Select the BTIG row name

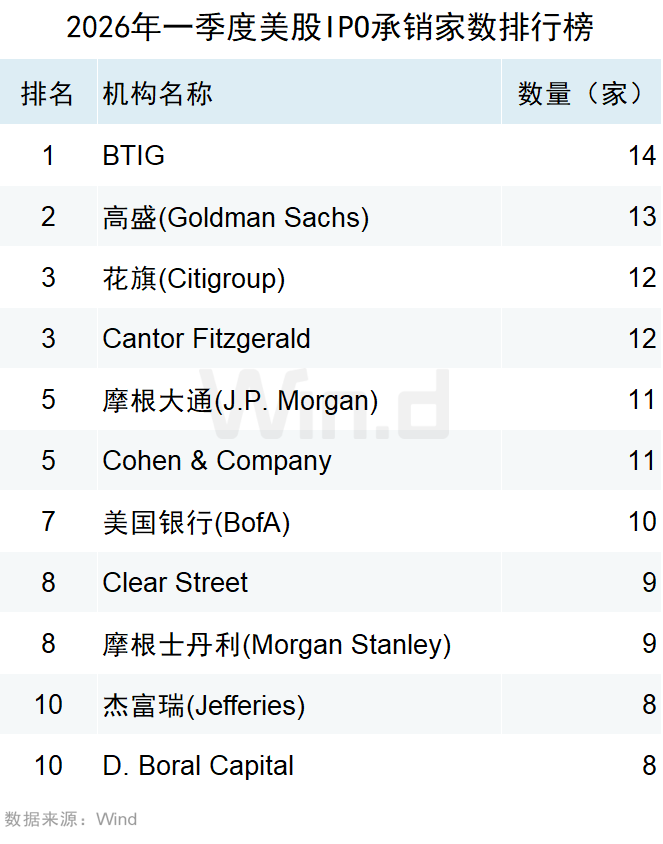click(x=133, y=156)
